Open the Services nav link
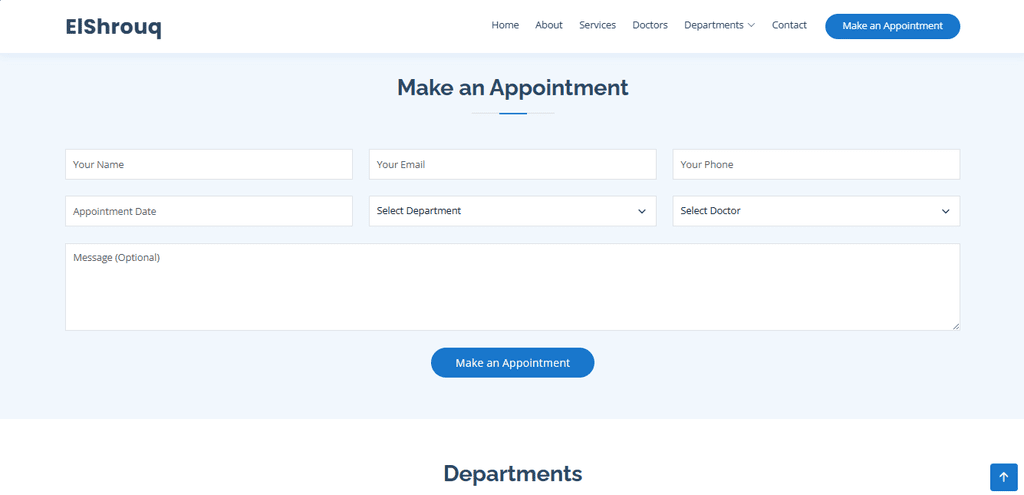 [x=597, y=25]
